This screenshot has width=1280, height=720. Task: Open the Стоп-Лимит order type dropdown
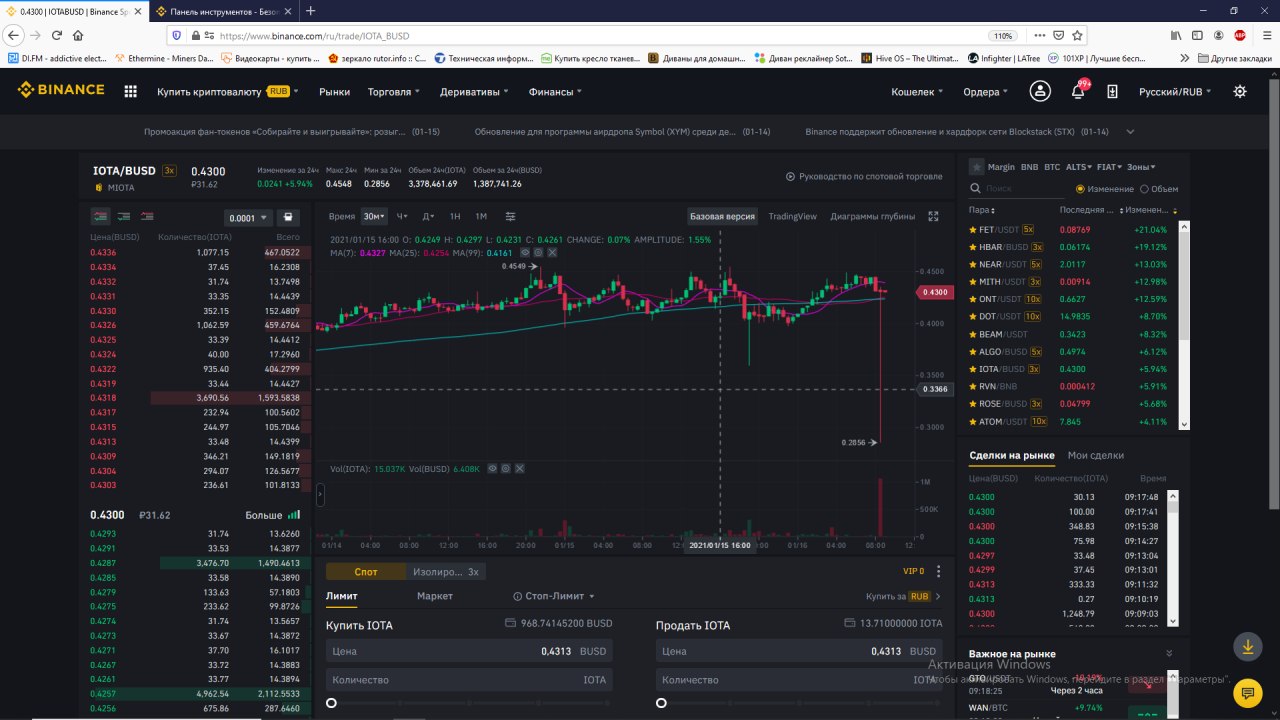tap(554, 596)
